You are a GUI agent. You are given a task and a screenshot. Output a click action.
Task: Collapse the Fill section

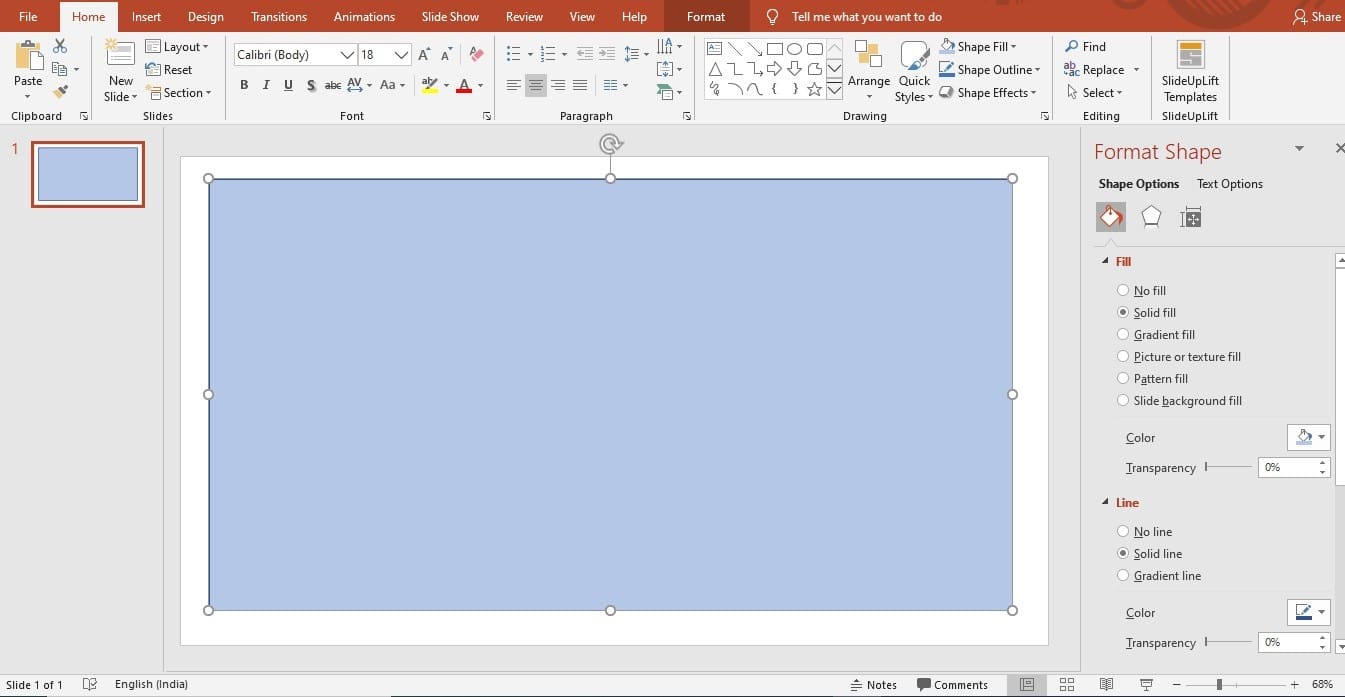[x=1106, y=262]
